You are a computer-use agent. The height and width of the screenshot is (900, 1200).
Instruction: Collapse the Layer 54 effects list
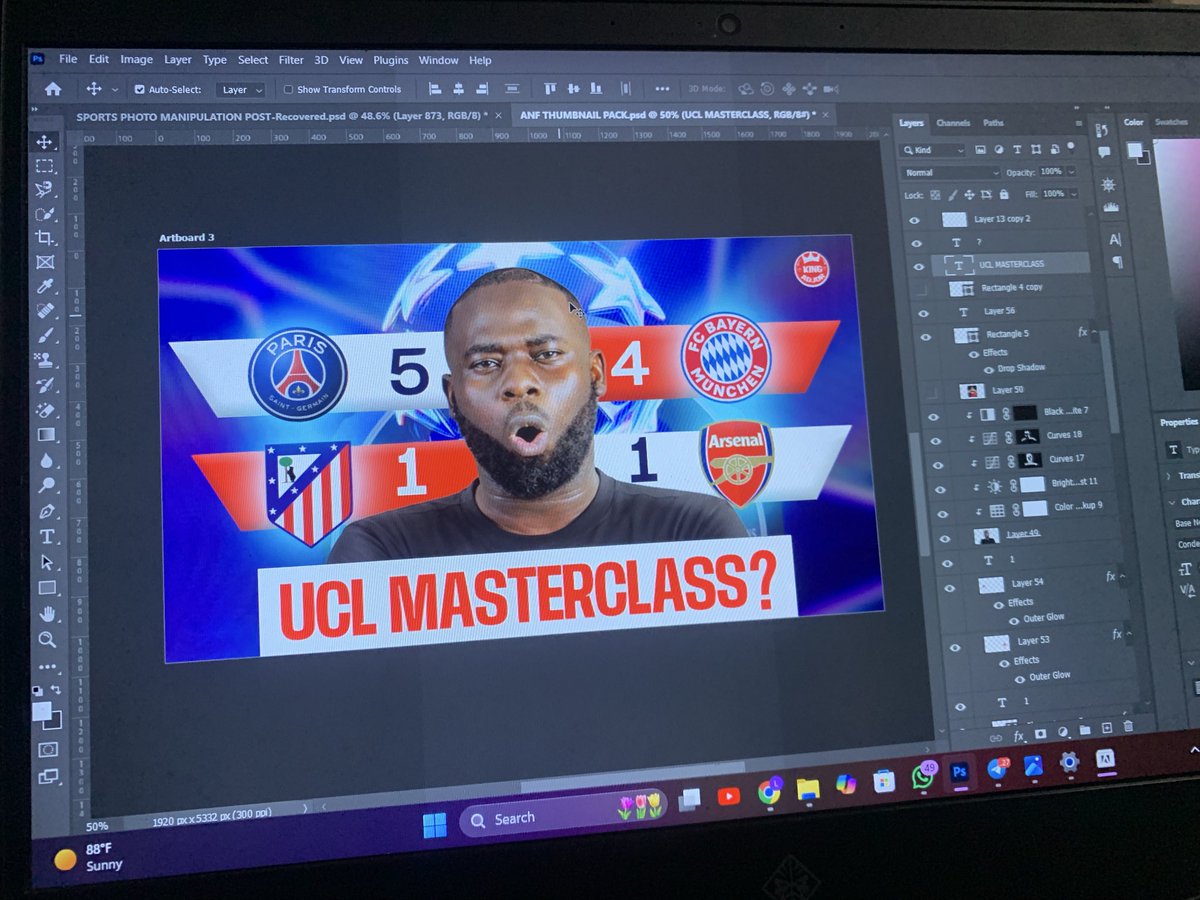[x=1123, y=577]
